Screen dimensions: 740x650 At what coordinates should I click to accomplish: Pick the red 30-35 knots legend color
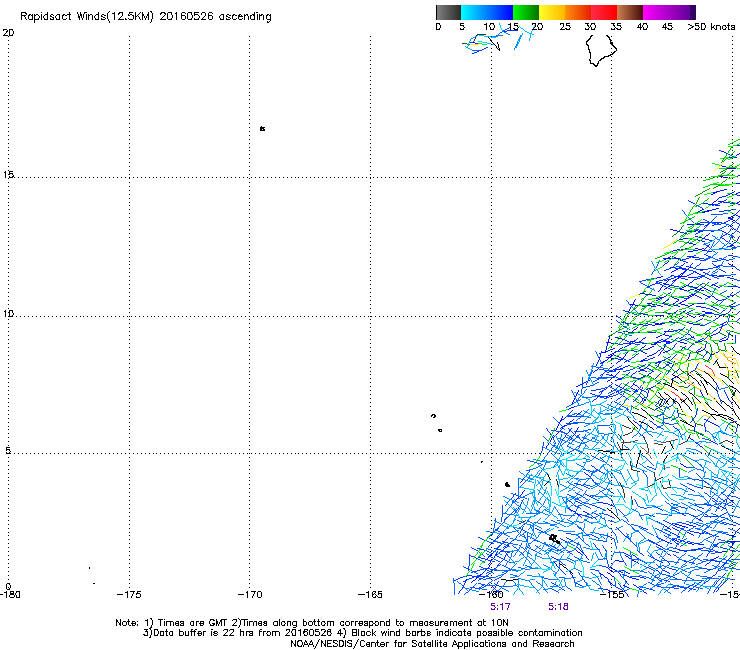(x=604, y=12)
